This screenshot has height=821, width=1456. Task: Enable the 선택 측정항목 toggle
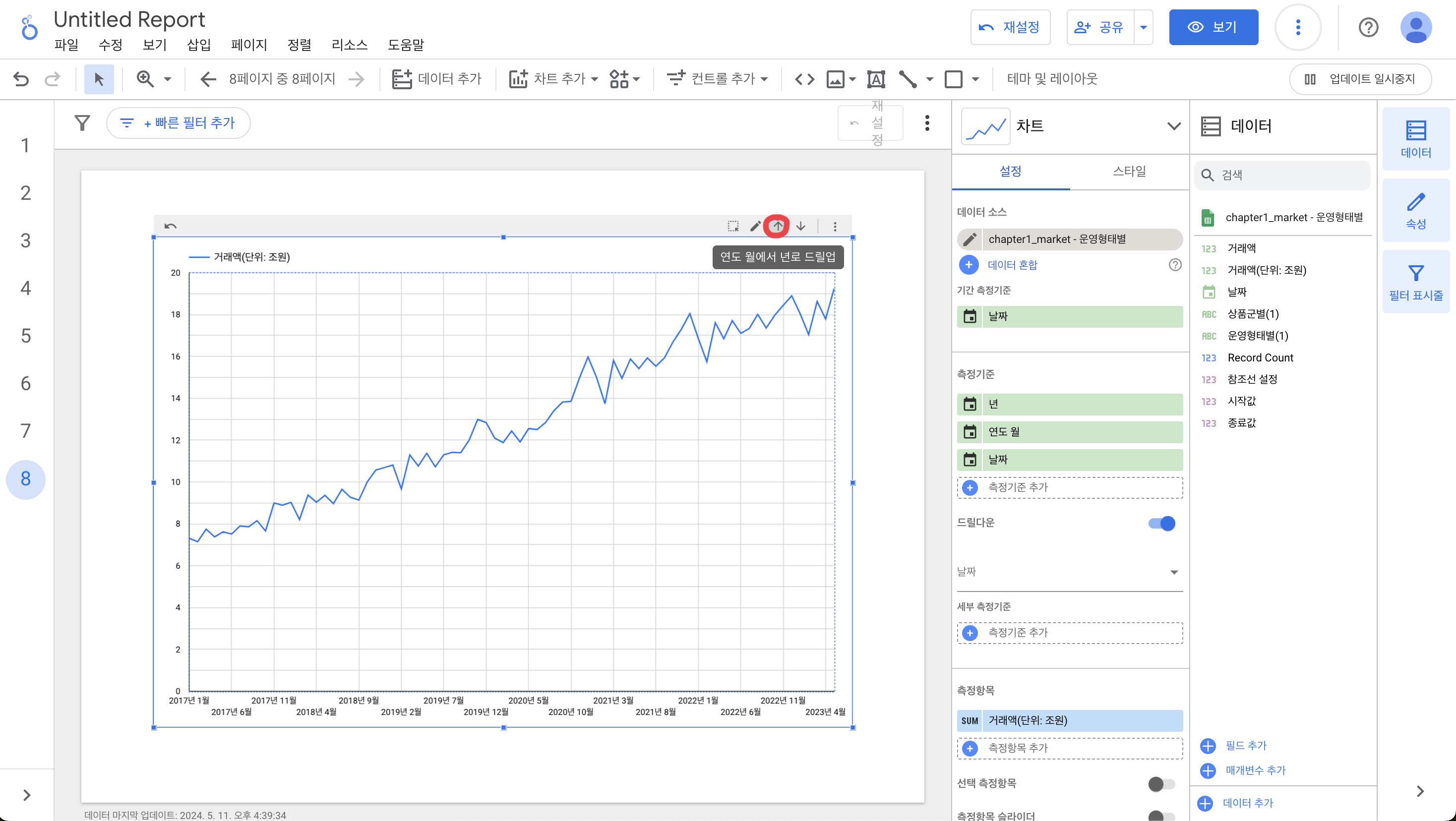pyautogui.click(x=1161, y=784)
